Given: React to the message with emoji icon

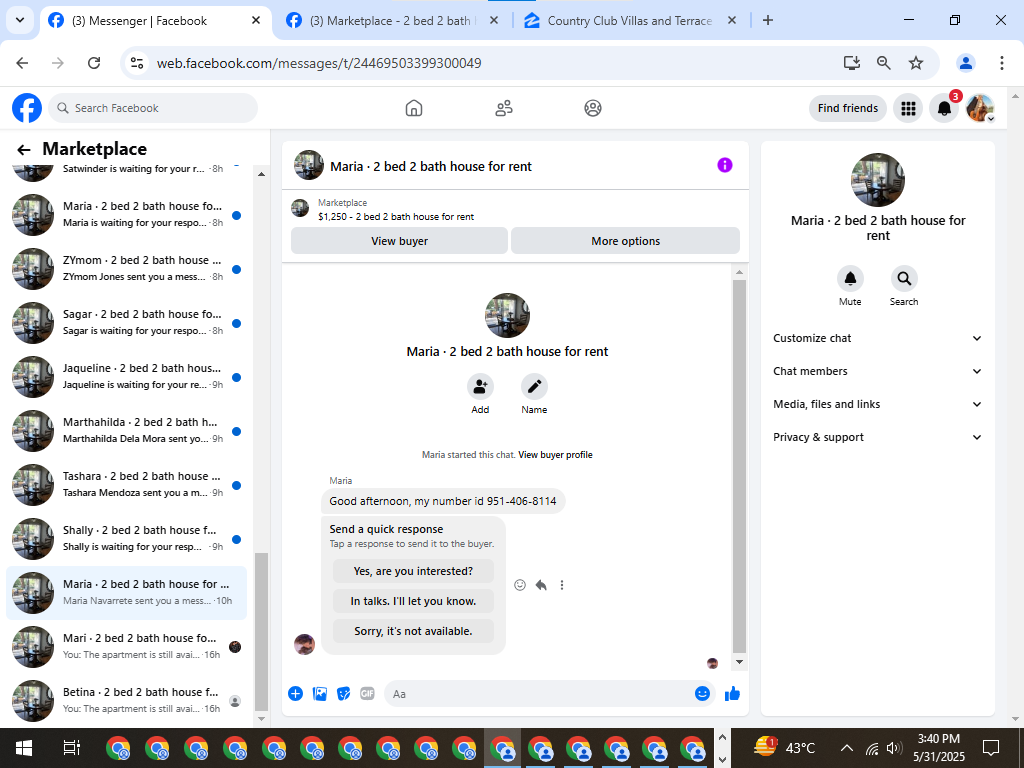Looking at the screenshot, I should coord(520,585).
